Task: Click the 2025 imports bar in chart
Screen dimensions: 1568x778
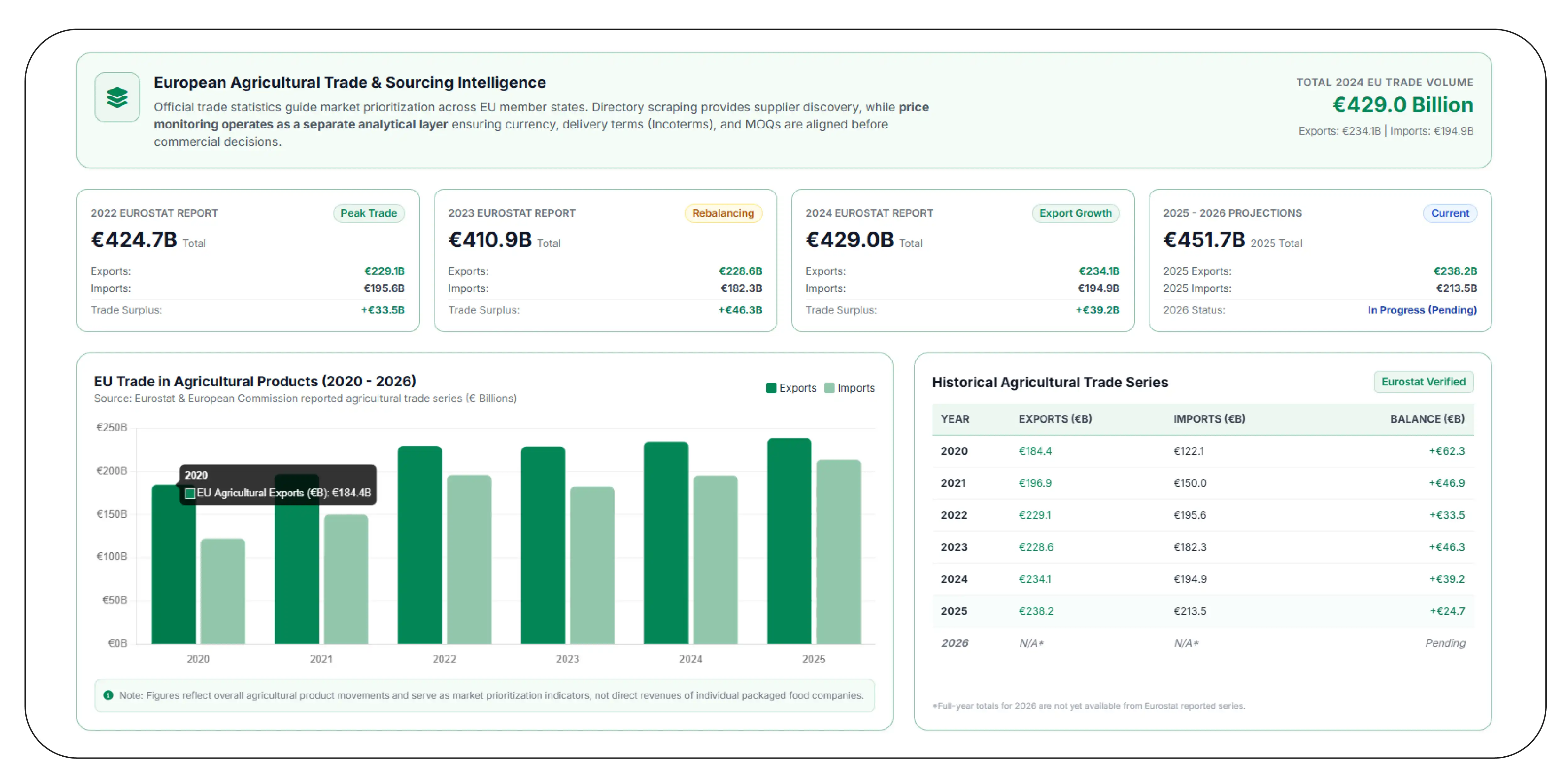Action: [839, 552]
